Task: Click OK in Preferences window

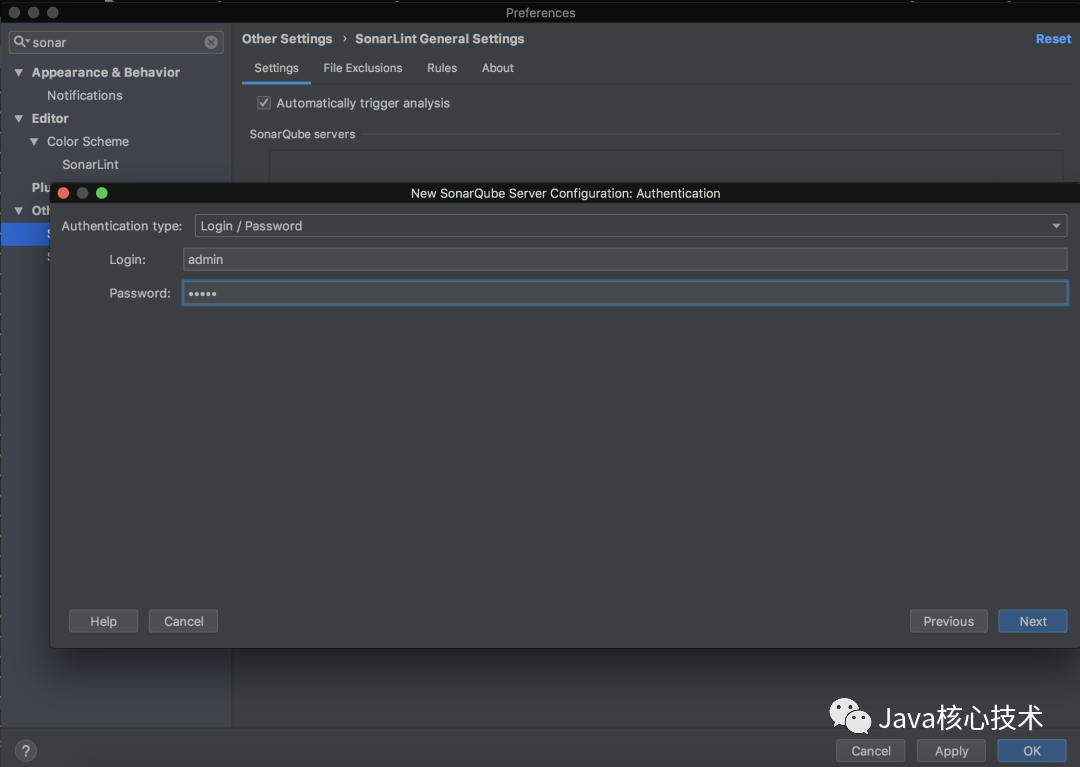Action: coord(1032,750)
